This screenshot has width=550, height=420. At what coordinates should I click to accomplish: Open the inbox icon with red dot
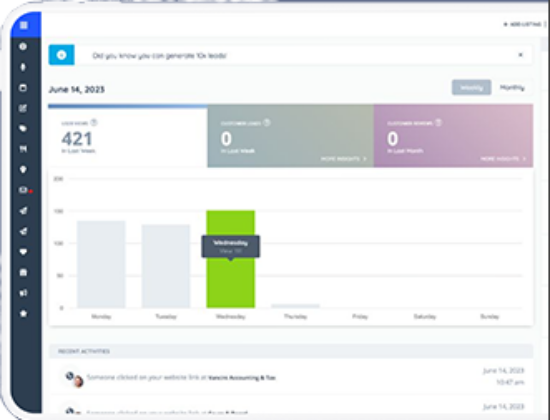coord(24,190)
